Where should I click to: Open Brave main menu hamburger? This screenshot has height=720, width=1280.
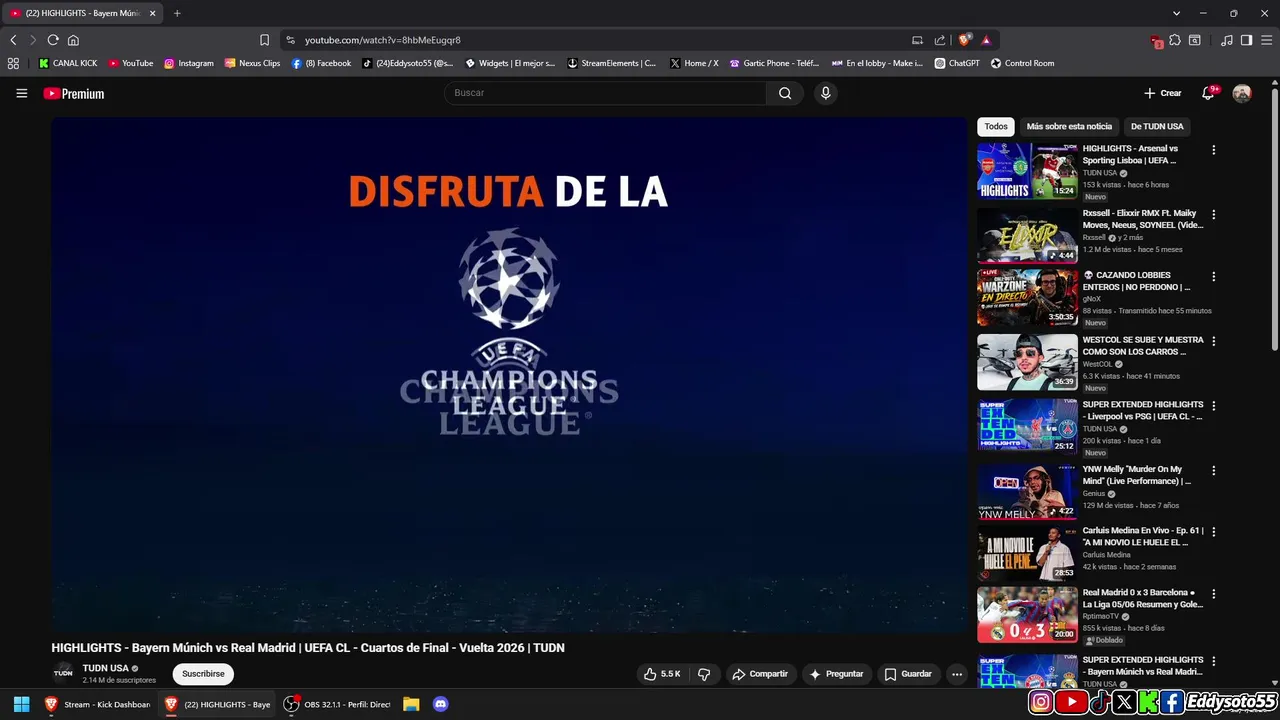(1265, 40)
